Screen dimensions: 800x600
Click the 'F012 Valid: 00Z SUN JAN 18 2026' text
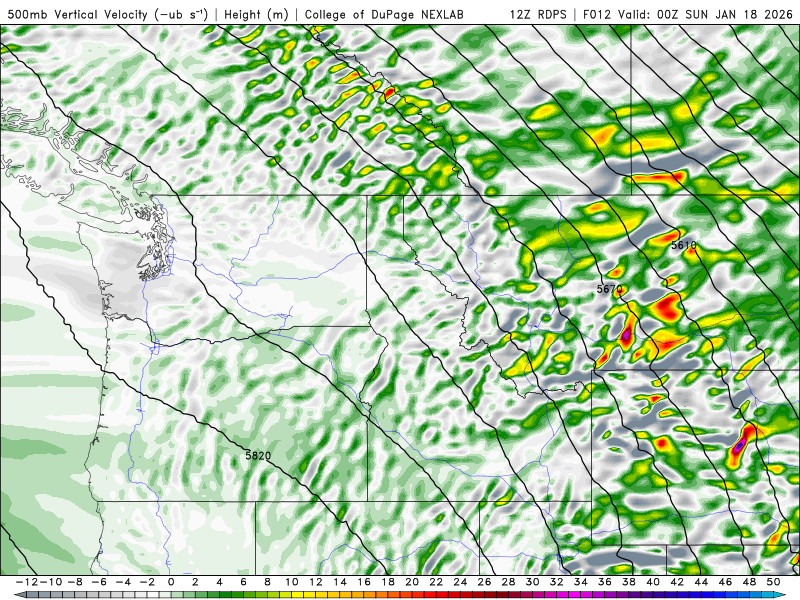tap(688, 14)
